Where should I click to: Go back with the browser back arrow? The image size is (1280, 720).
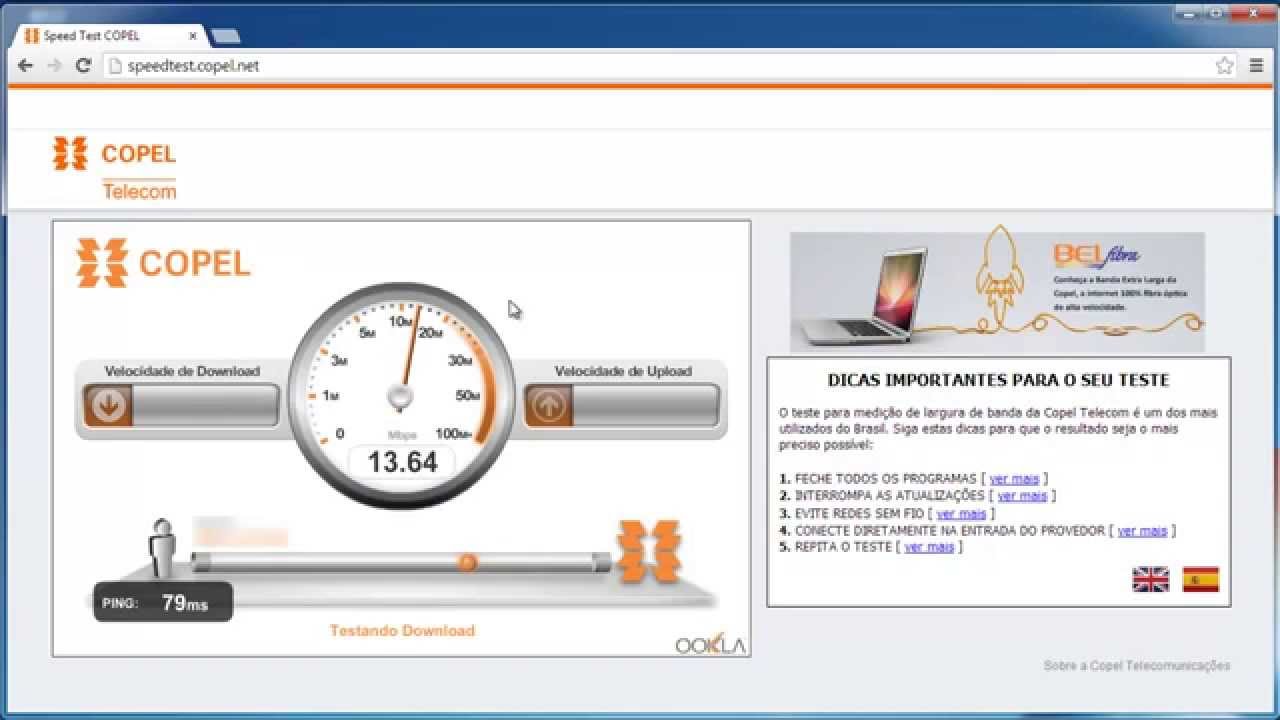point(25,66)
